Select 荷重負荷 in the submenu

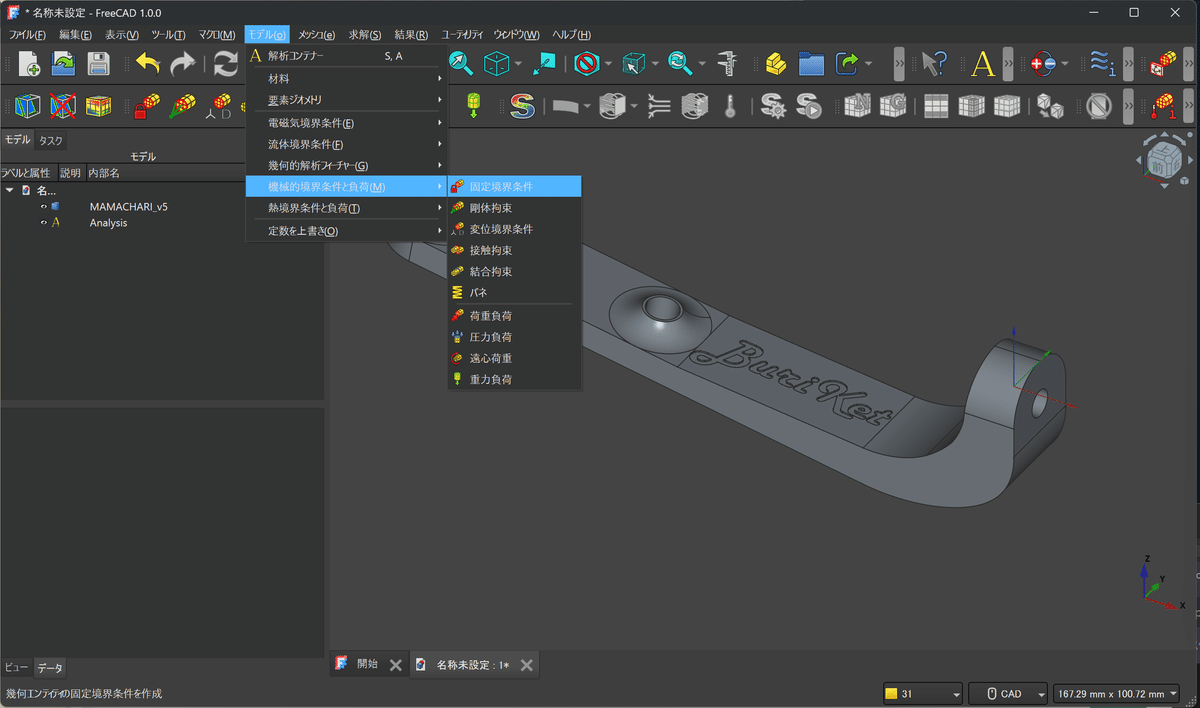(x=514, y=316)
